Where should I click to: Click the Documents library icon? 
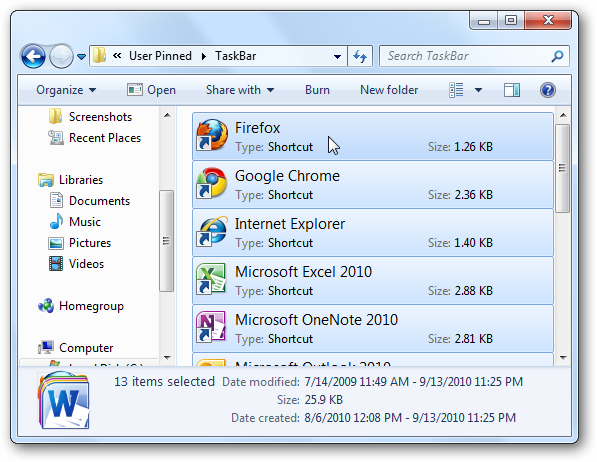pyautogui.click(x=56, y=200)
